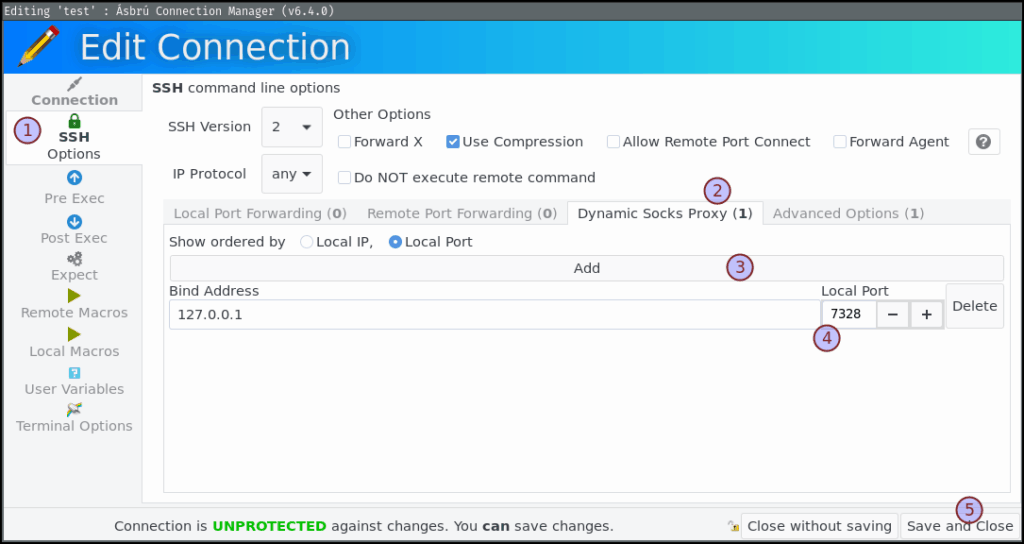
Task: Open the Pre Exec section
Action: (74, 188)
